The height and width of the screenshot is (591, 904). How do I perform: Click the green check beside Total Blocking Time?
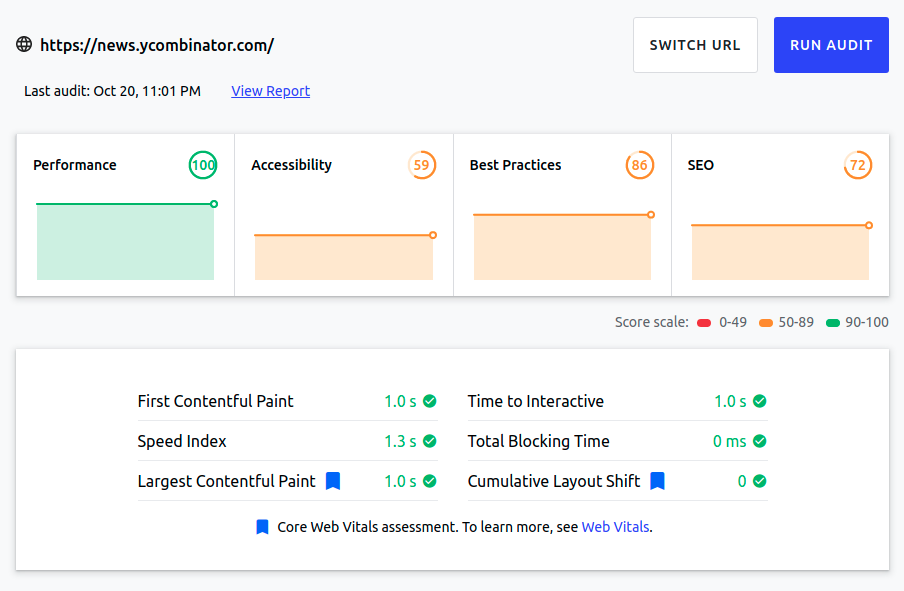pos(759,441)
